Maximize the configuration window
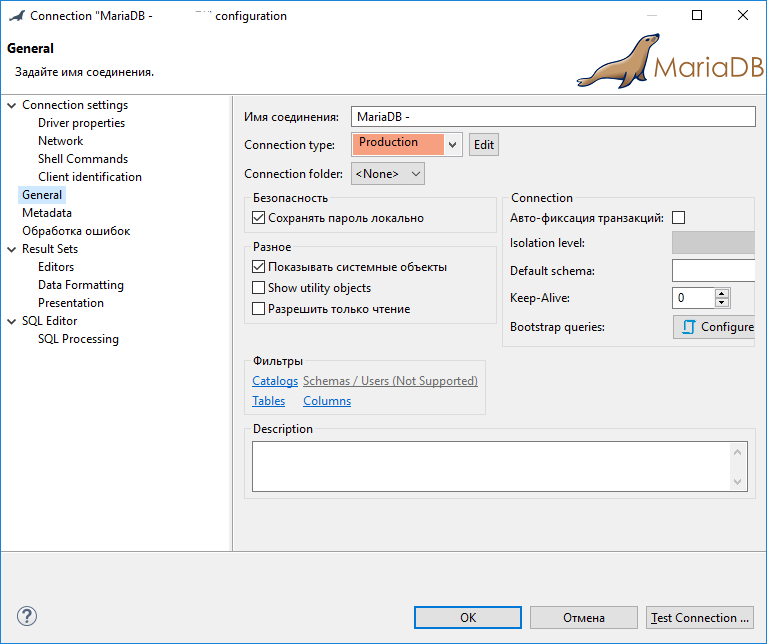This screenshot has width=767, height=644. [697, 15]
